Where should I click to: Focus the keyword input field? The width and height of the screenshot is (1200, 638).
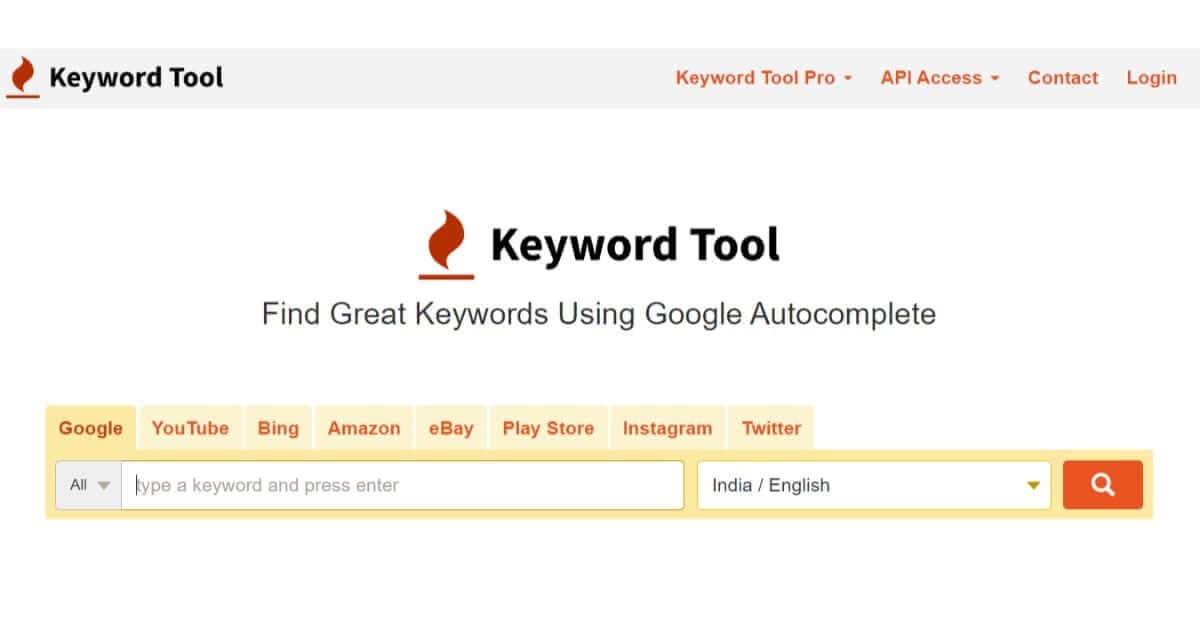click(403, 485)
